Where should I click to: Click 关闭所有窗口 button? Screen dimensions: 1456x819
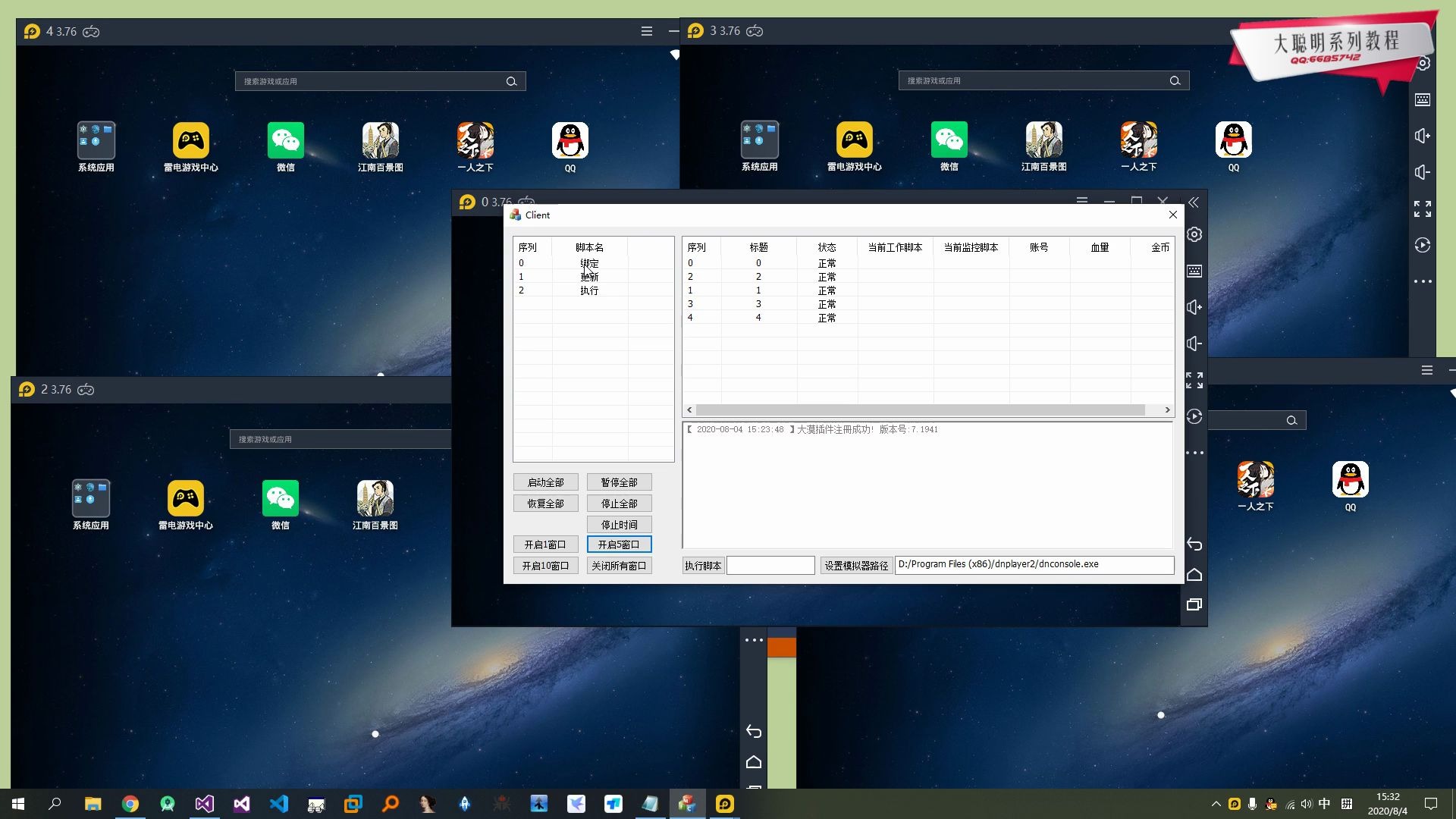(619, 566)
